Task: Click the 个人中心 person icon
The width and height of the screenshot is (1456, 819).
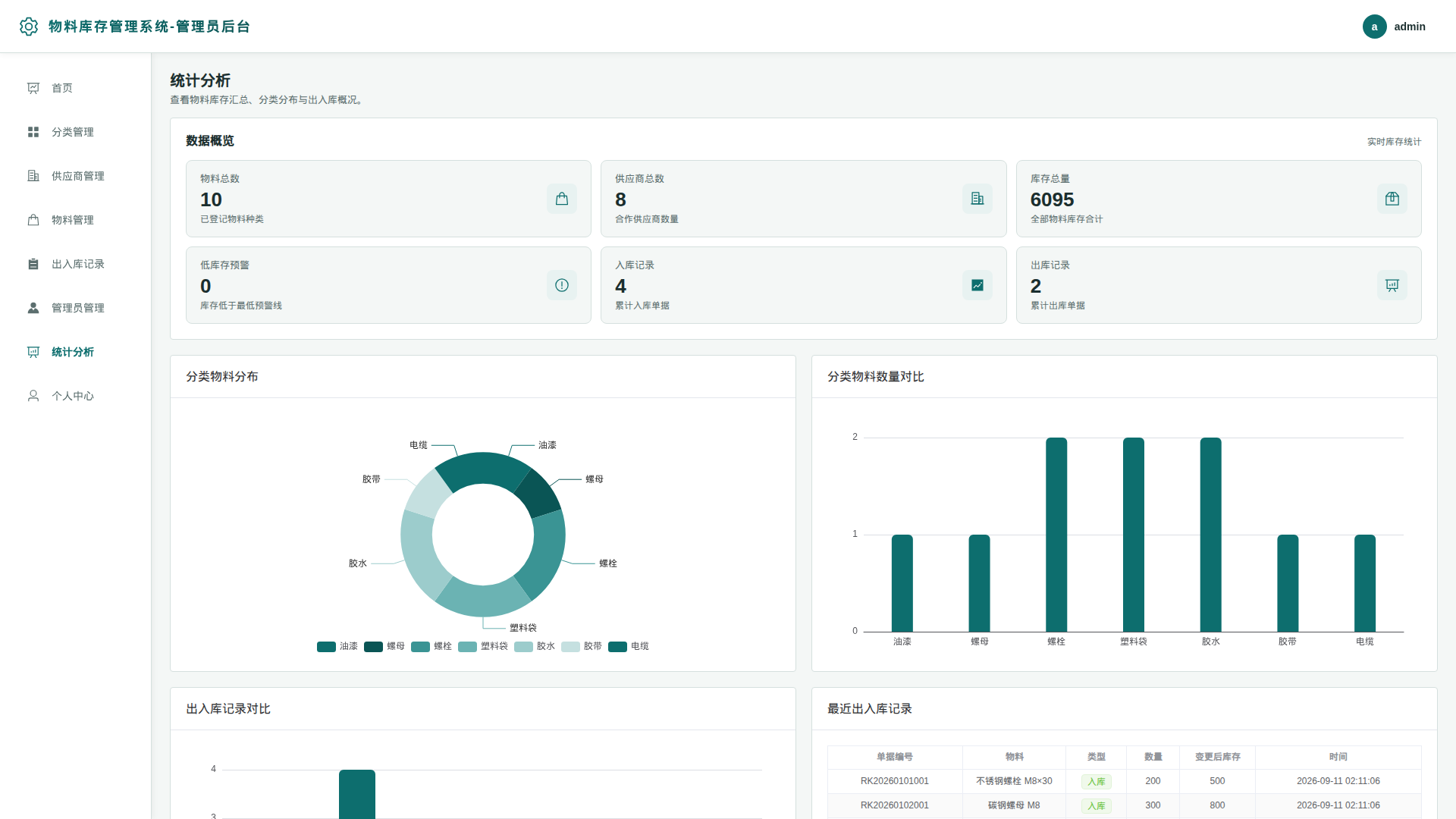Action: [33, 396]
